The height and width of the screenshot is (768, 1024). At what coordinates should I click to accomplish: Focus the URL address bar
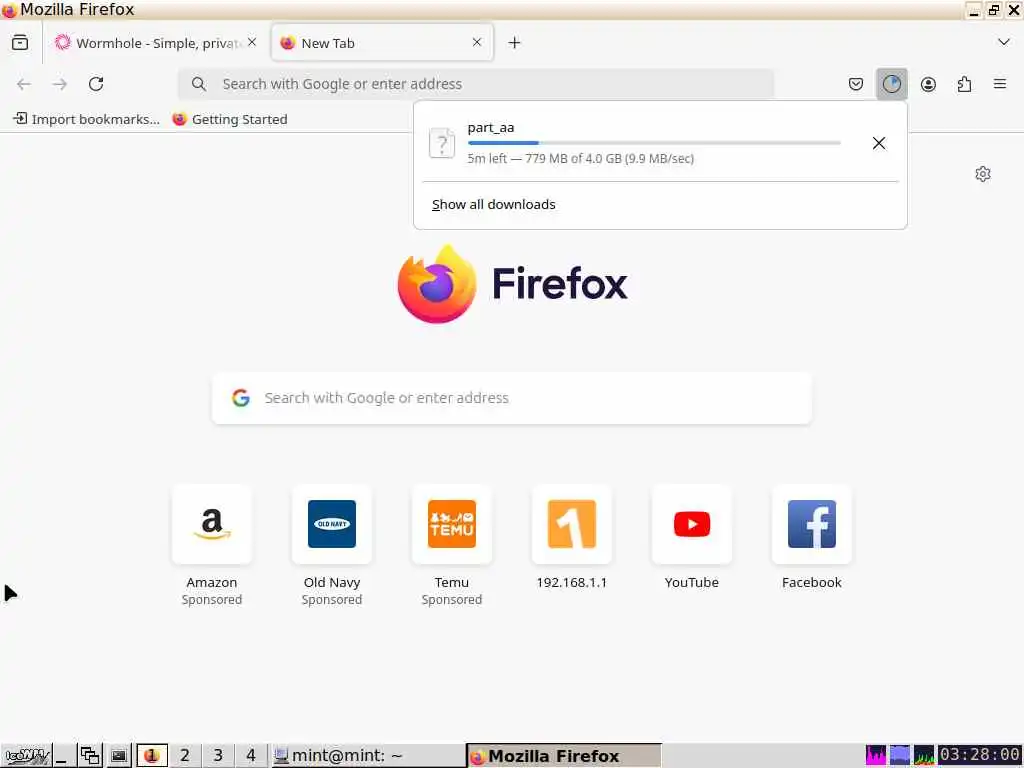click(x=475, y=84)
